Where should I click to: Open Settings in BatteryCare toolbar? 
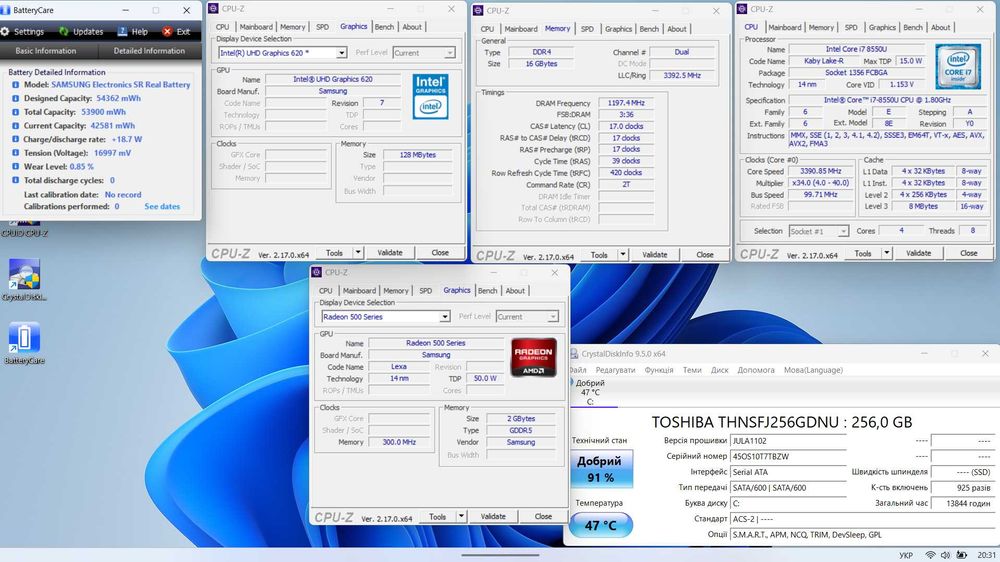(x=23, y=31)
